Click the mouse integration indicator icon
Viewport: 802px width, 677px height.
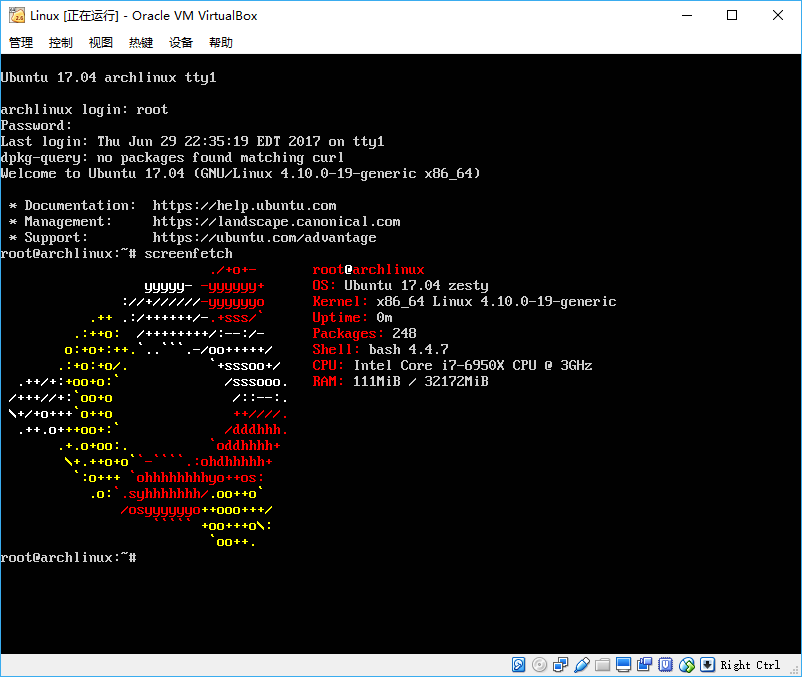(686, 665)
